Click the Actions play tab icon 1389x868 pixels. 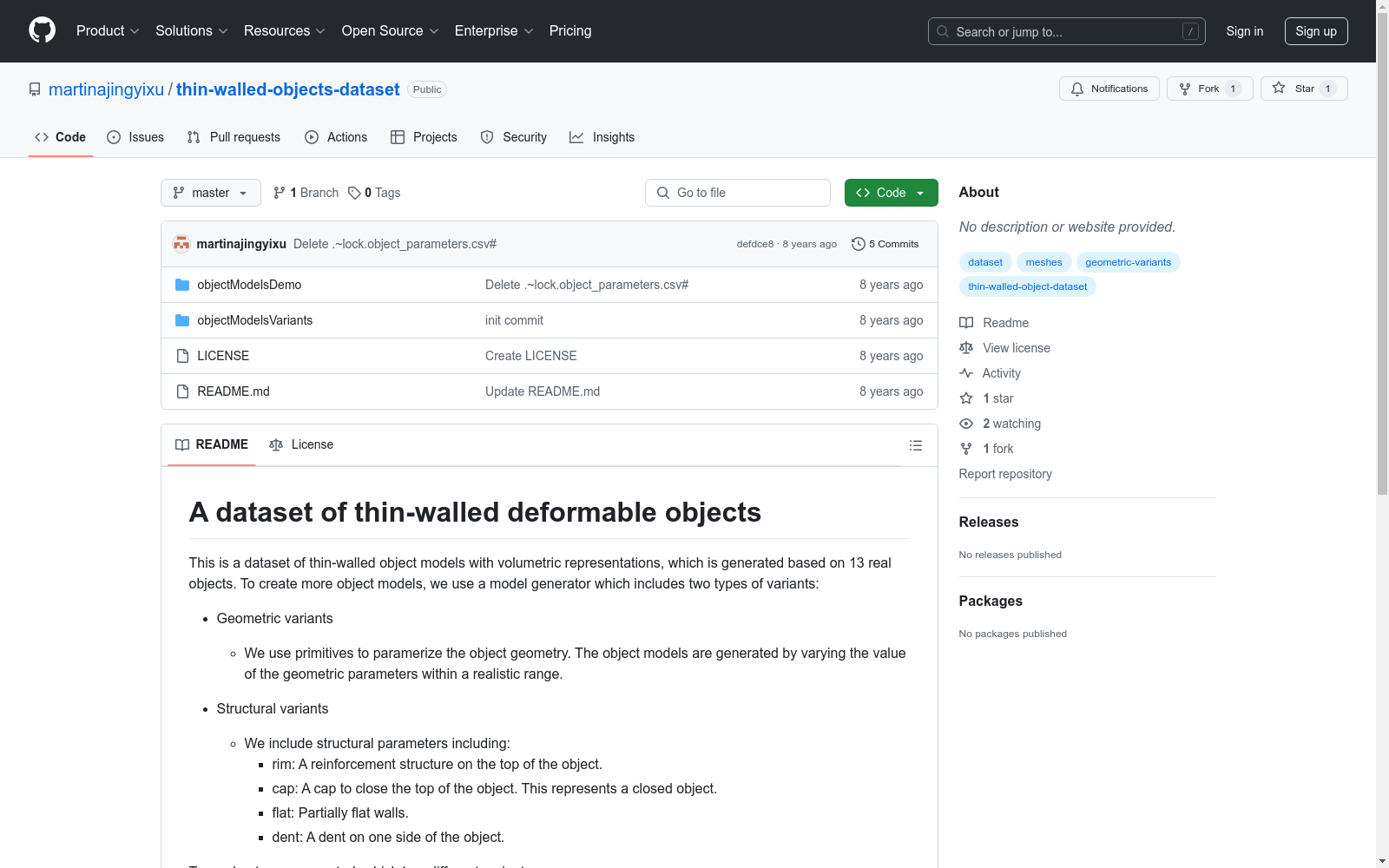coord(312,137)
